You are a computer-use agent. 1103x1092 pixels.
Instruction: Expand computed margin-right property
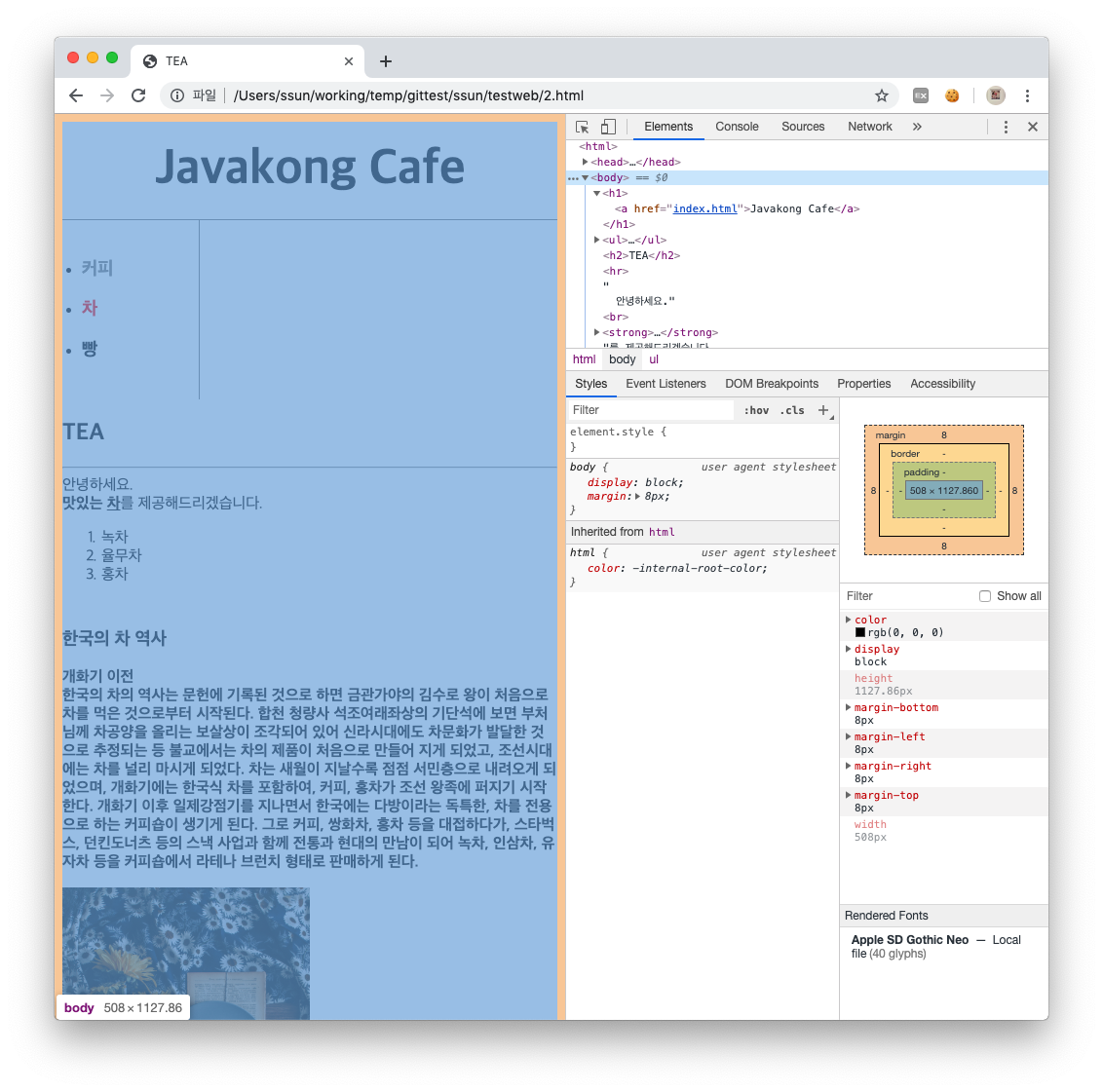click(x=849, y=766)
